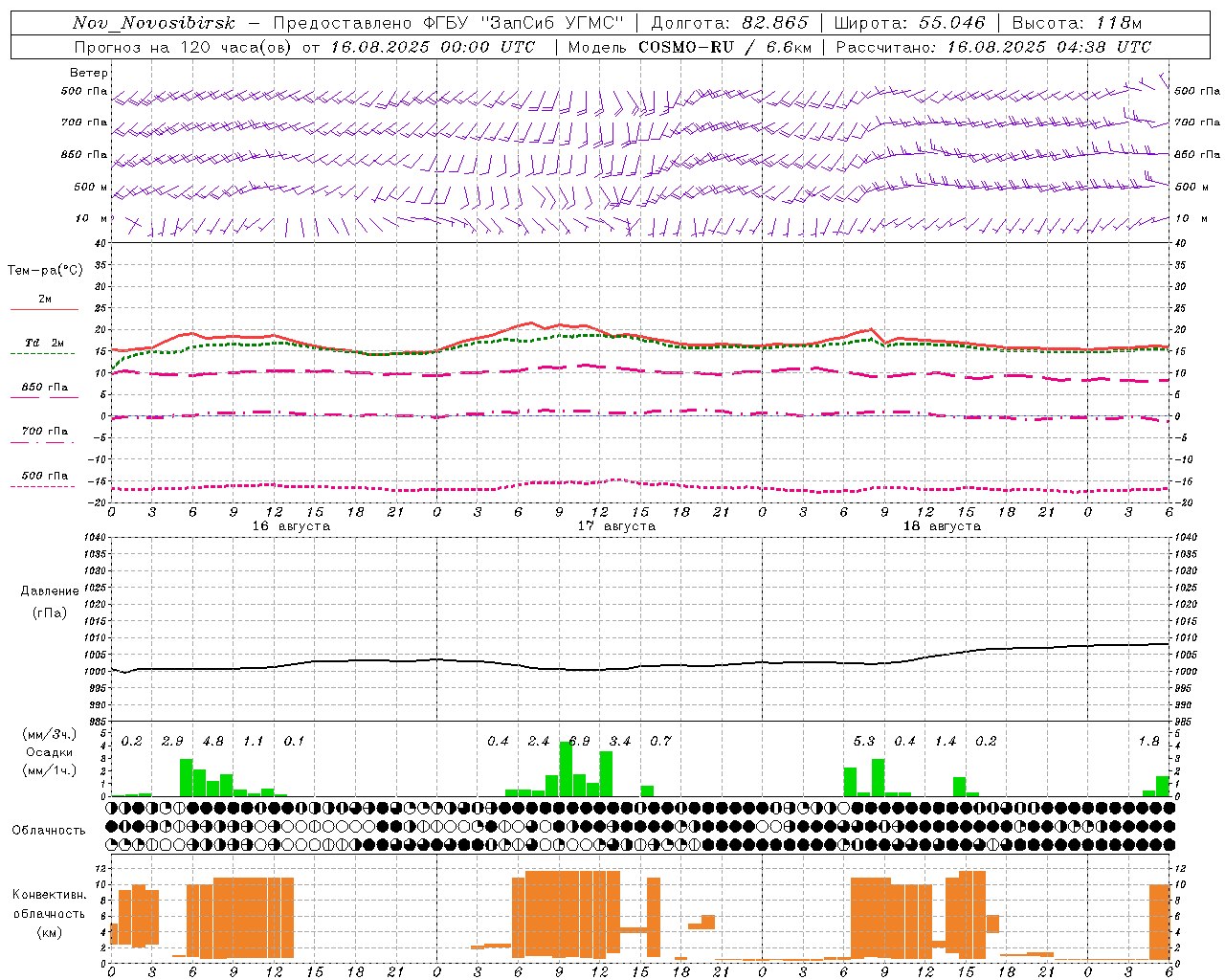Click the Модель COSMO-RU / 6.6км text
Viewport: 1225px width, 980px height.
tap(689, 47)
